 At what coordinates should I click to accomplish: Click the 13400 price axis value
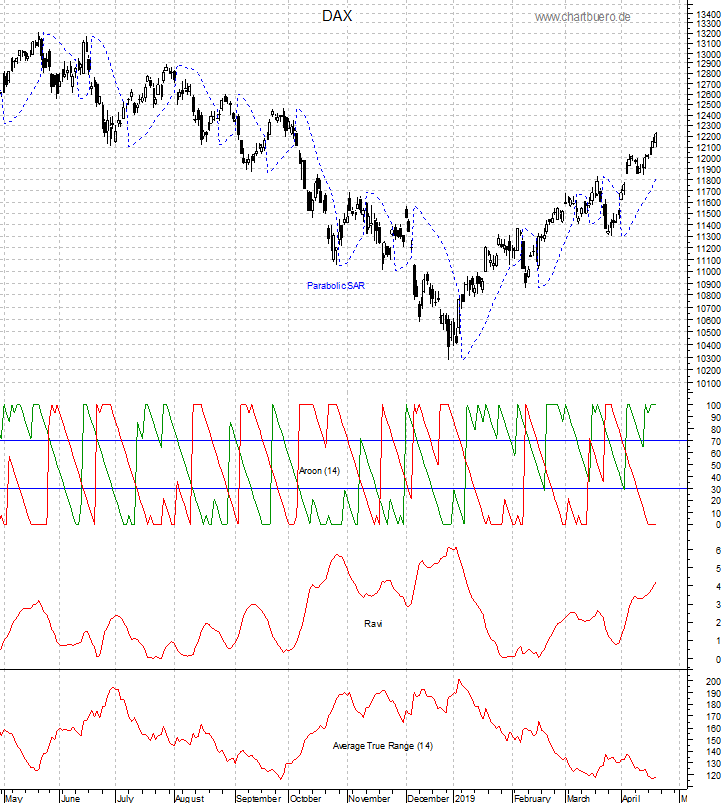709,14
